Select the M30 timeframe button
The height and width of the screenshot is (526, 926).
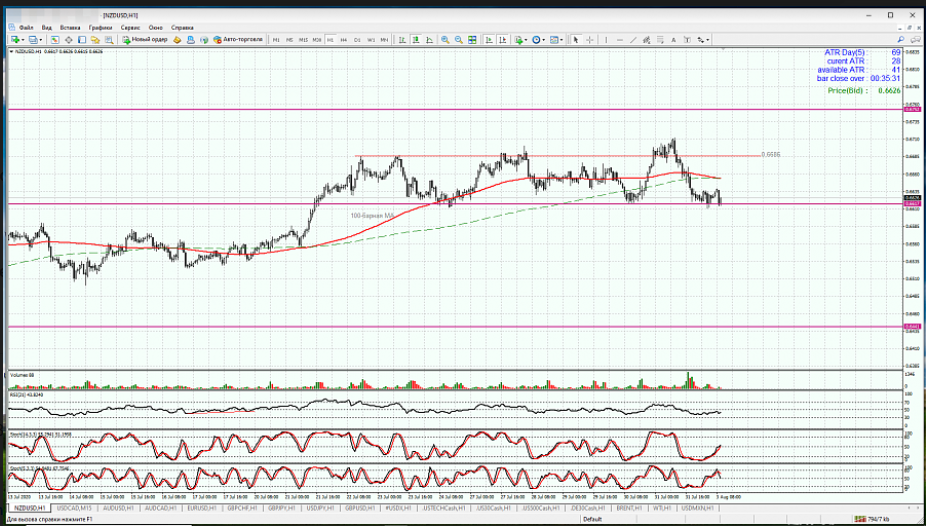(x=317, y=40)
